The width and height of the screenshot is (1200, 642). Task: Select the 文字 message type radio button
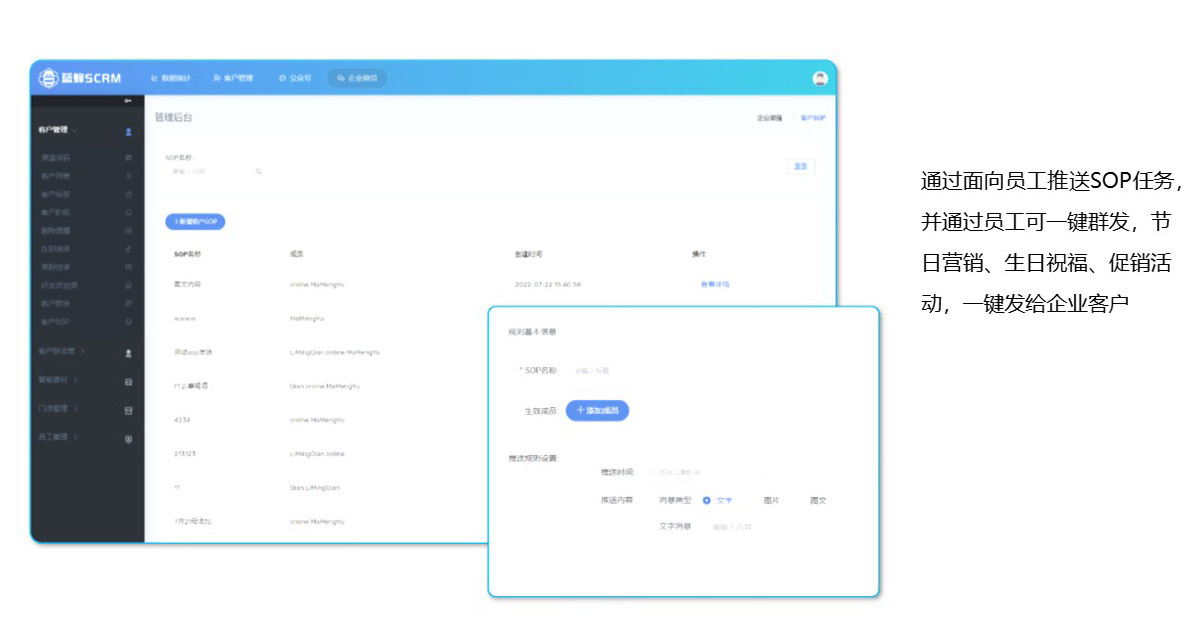[x=707, y=500]
